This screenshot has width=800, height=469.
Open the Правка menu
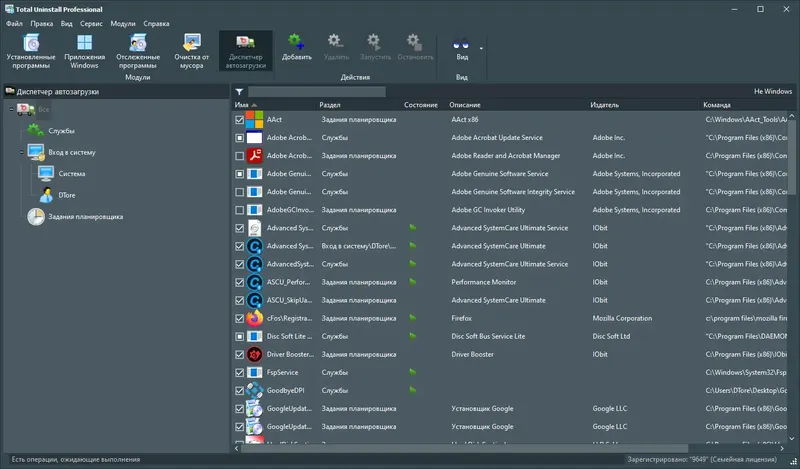pos(41,23)
